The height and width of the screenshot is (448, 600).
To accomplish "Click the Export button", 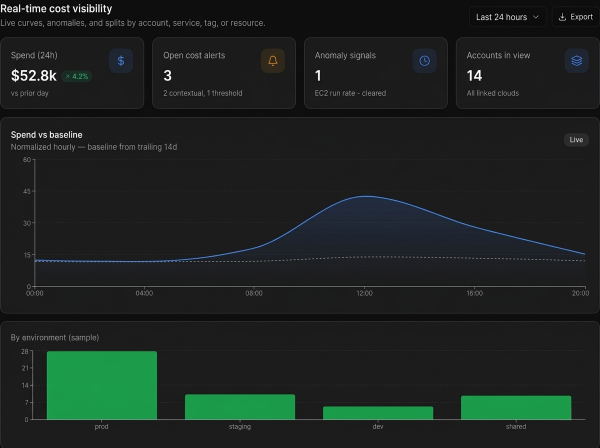I will [574, 16].
